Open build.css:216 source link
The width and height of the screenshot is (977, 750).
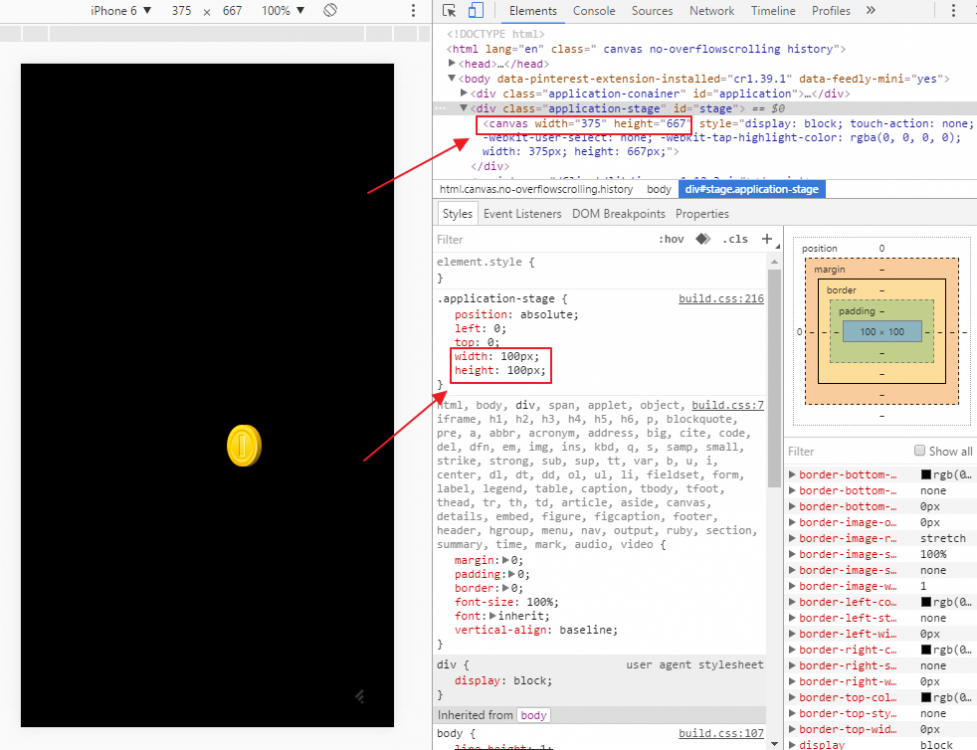tap(721, 298)
